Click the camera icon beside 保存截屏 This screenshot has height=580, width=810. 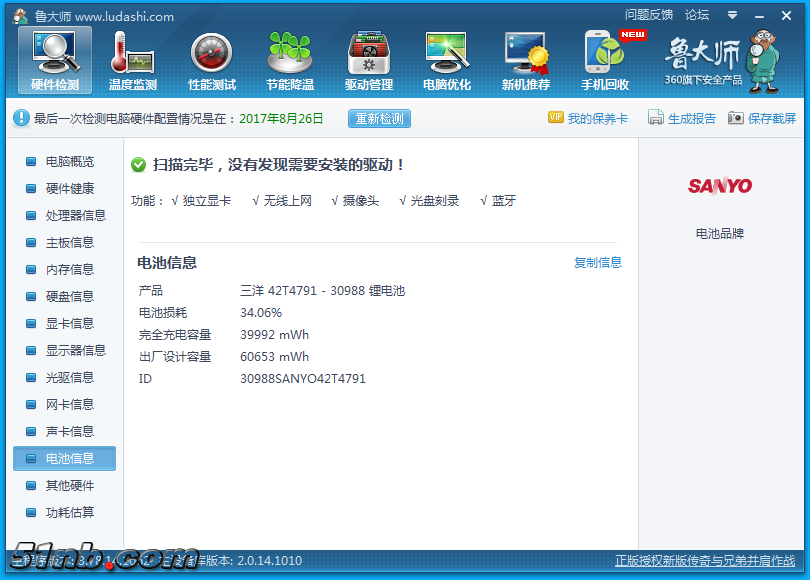pyautogui.click(x=736, y=118)
